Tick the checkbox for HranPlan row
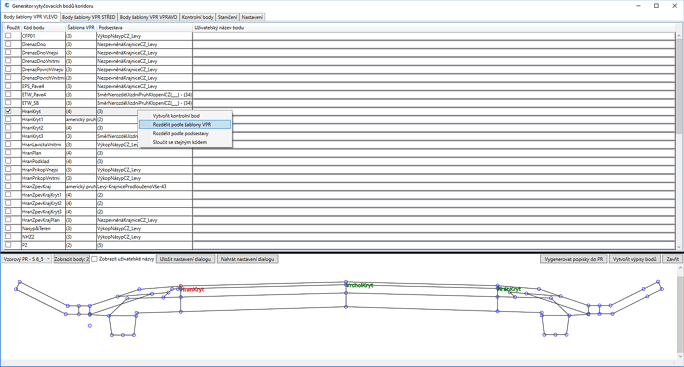Viewport: 684px width, 367px height. pos(8,153)
